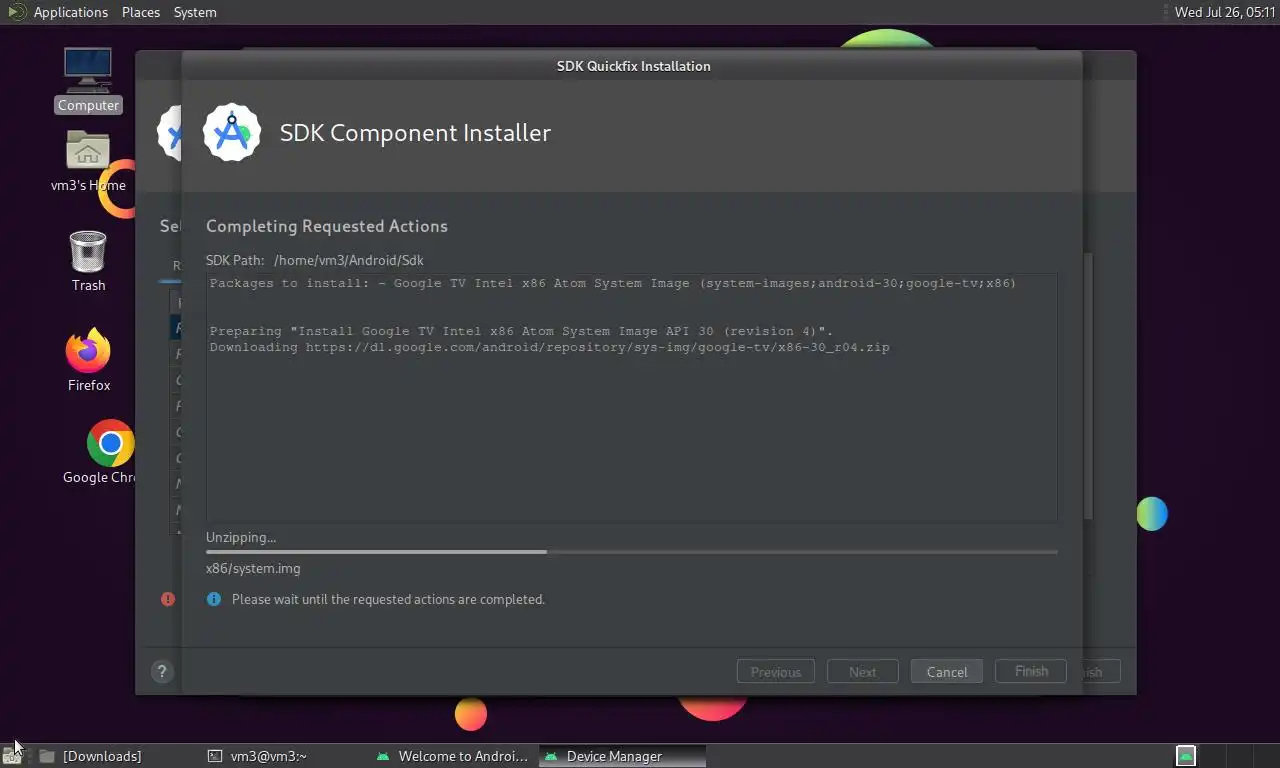Viewport: 1280px width, 768px height.
Task: Click the Finish button in SDK installer
Action: tap(1031, 671)
